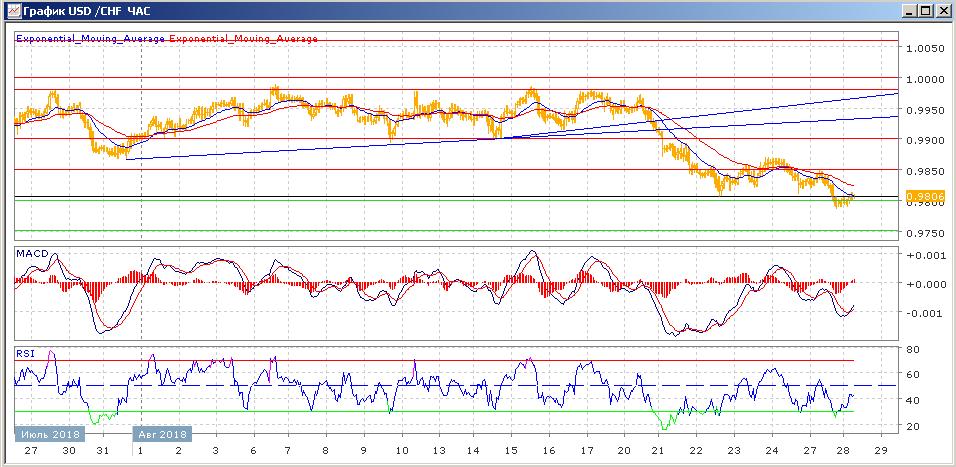Click the MACD -0.001 axis label
Viewport: 956px width, 467px height.
925,313
